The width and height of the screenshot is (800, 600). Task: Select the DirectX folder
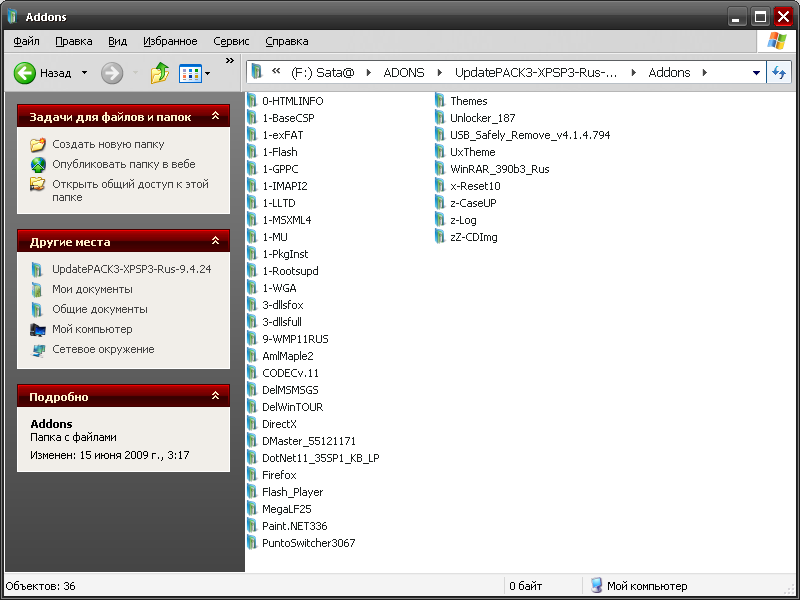tap(279, 424)
